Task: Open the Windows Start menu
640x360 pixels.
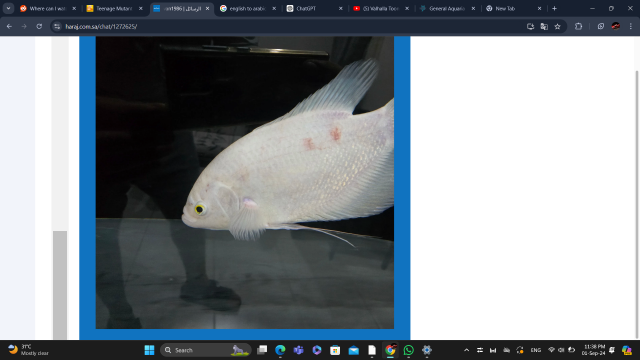Action: click(149, 350)
